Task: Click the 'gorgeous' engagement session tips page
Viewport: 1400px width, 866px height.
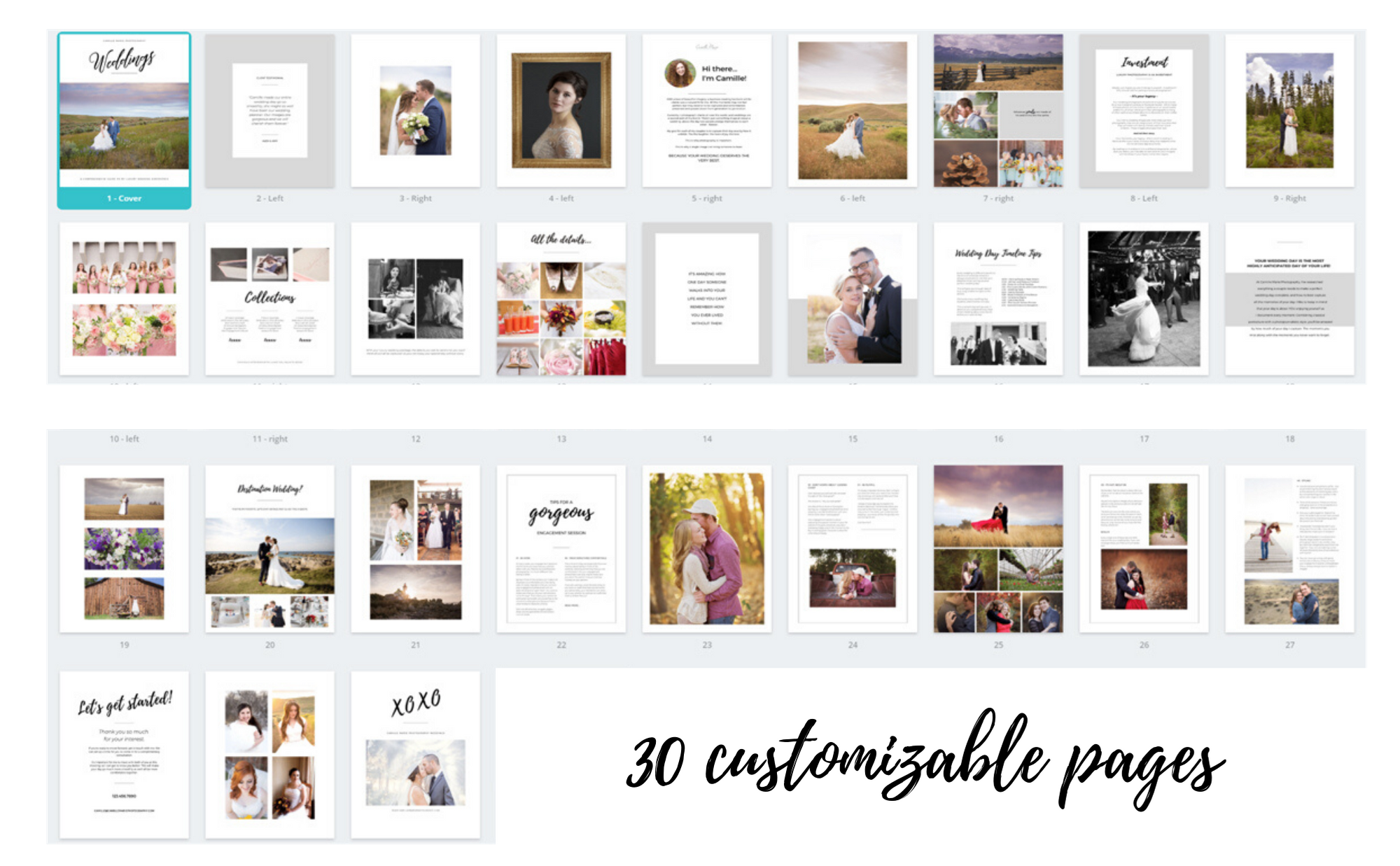Action: coord(561,549)
